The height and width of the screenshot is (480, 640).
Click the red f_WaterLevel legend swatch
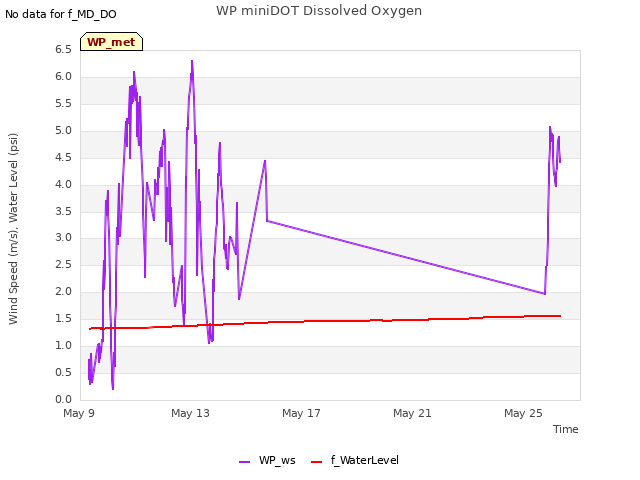316,462
